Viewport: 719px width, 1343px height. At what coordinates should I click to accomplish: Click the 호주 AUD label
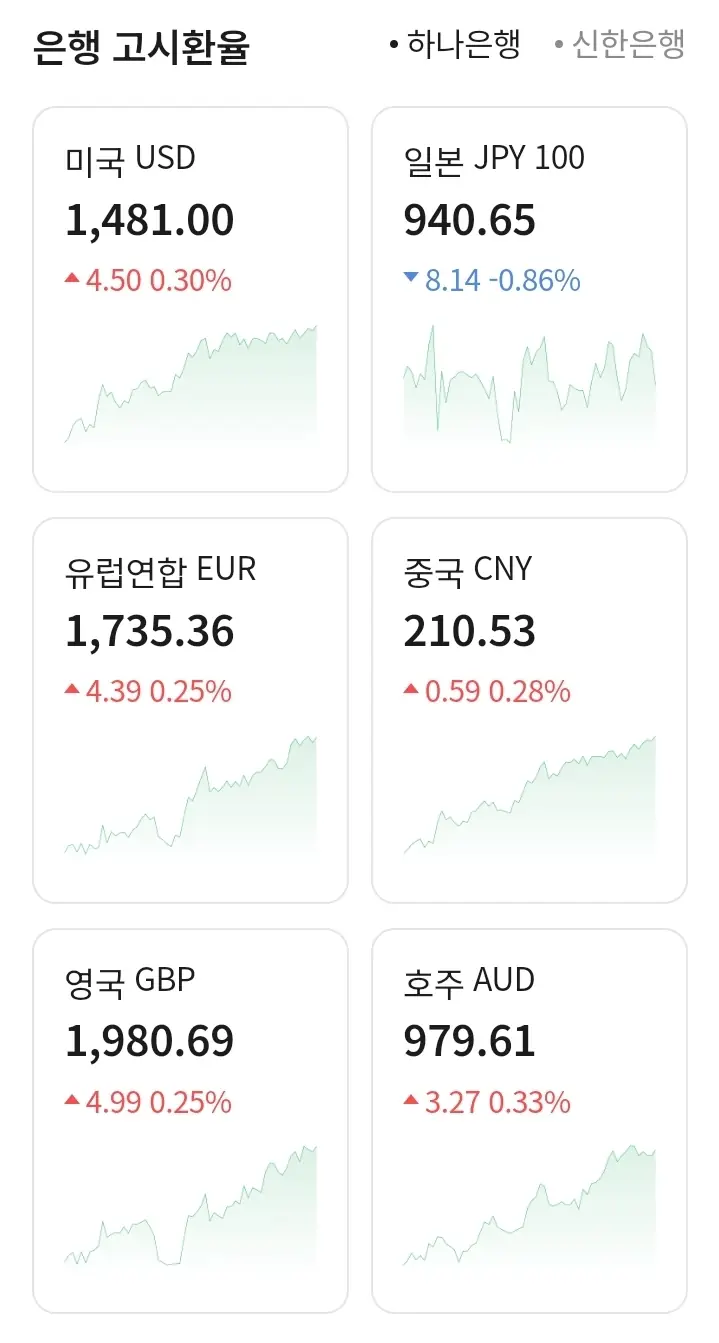pyautogui.click(x=469, y=981)
